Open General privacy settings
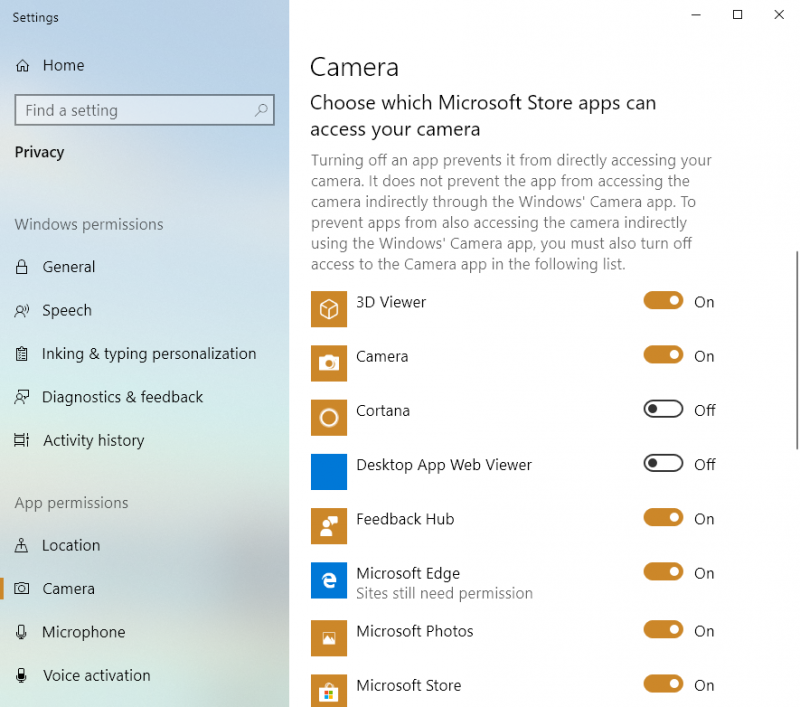 click(144, 267)
